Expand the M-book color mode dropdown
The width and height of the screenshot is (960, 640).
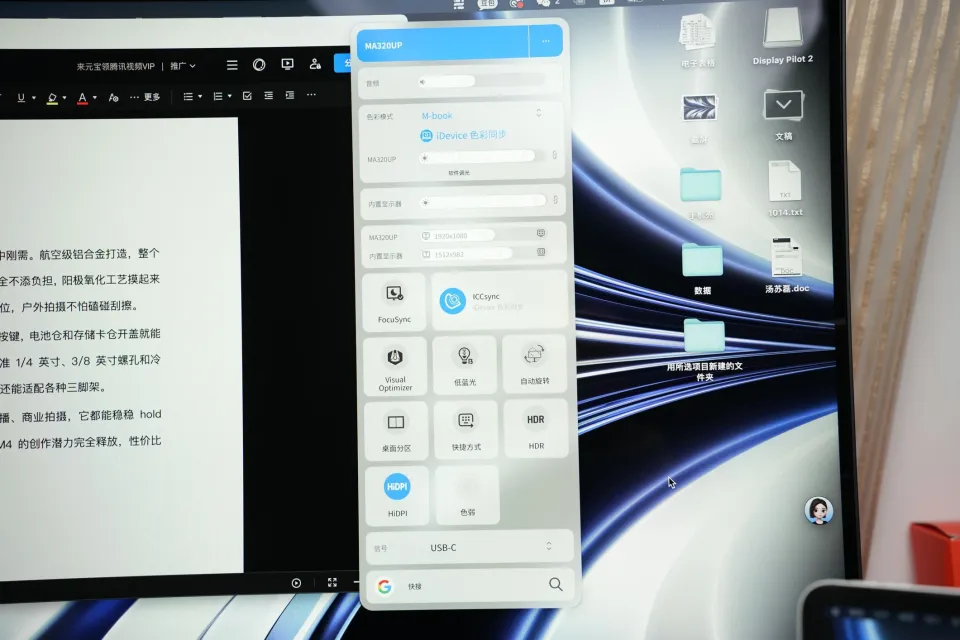click(x=539, y=113)
